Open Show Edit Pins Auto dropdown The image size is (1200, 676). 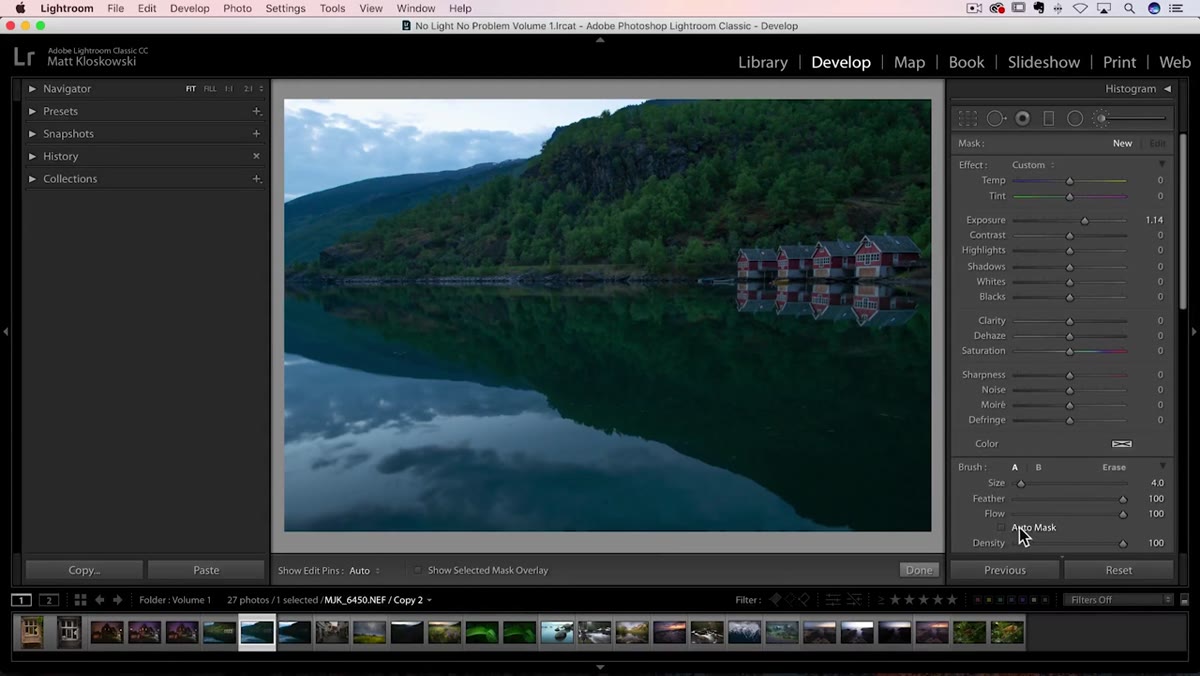pyautogui.click(x=365, y=571)
